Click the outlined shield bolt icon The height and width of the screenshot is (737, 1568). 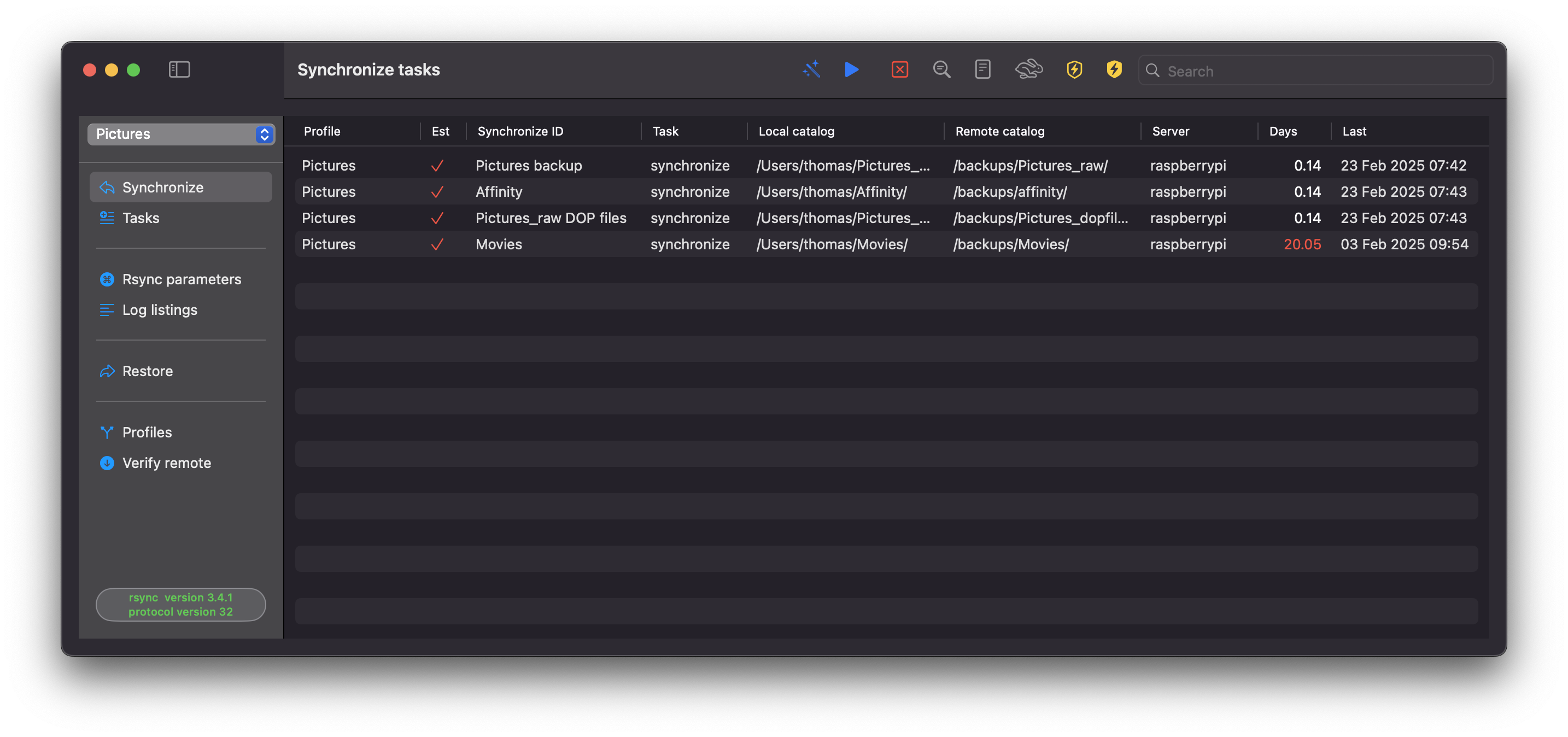[x=1074, y=69]
